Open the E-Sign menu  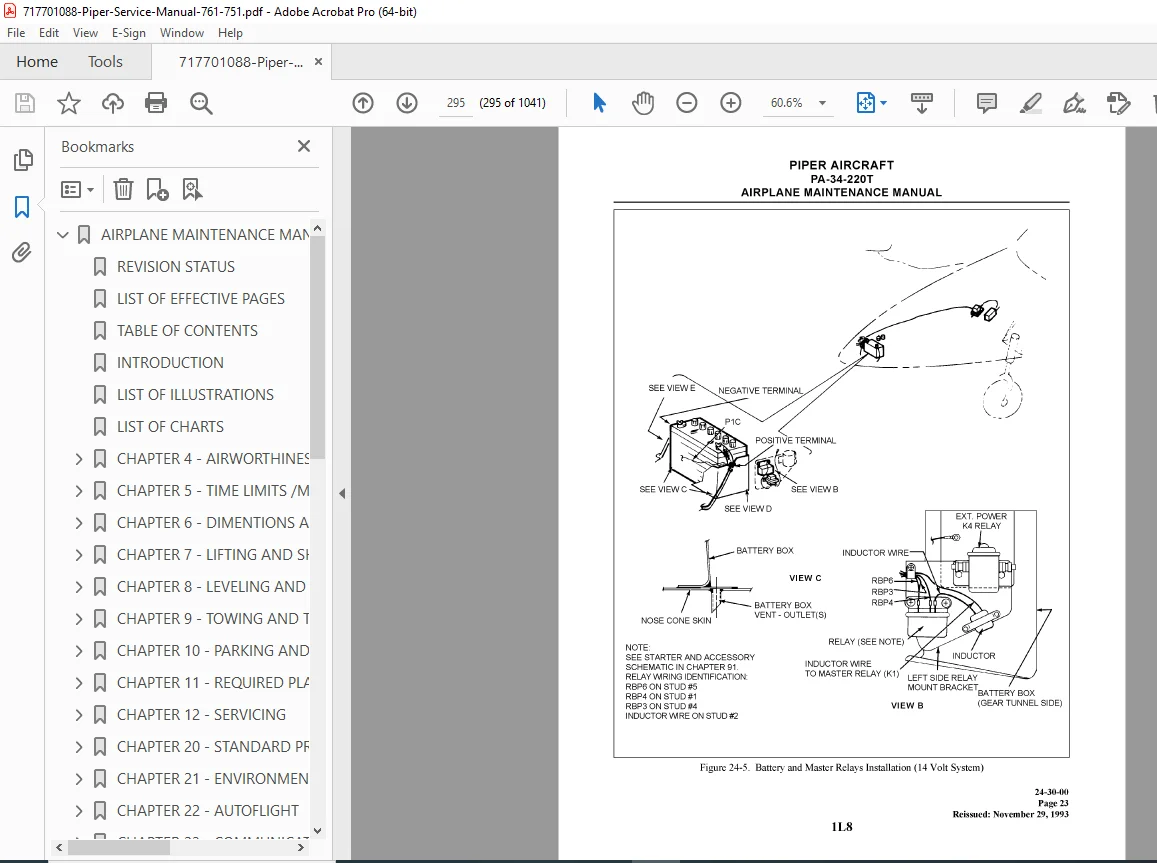128,32
